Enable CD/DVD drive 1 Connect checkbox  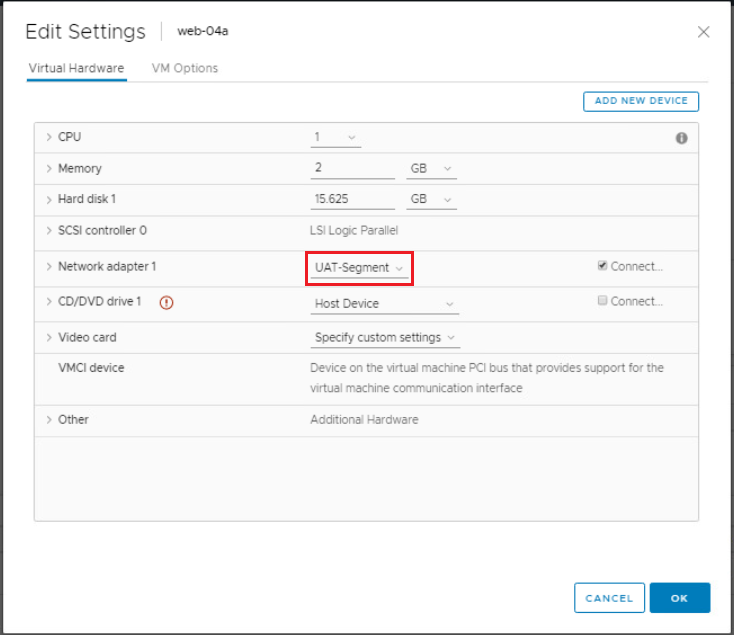pyautogui.click(x=602, y=300)
